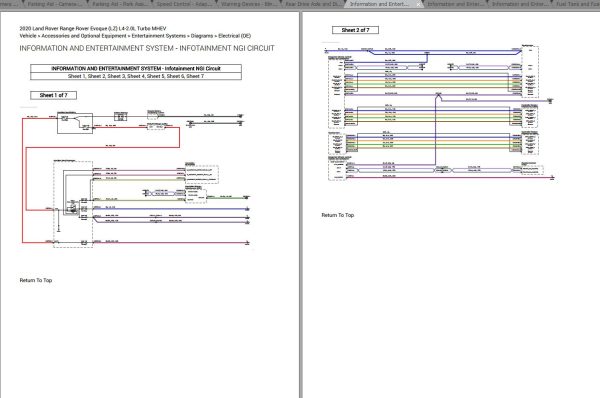Image resolution: width=600 pixels, height=398 pixels.
Task: Select the Electrical (DE) breadcrumb item
Action: tap(235, 36)
